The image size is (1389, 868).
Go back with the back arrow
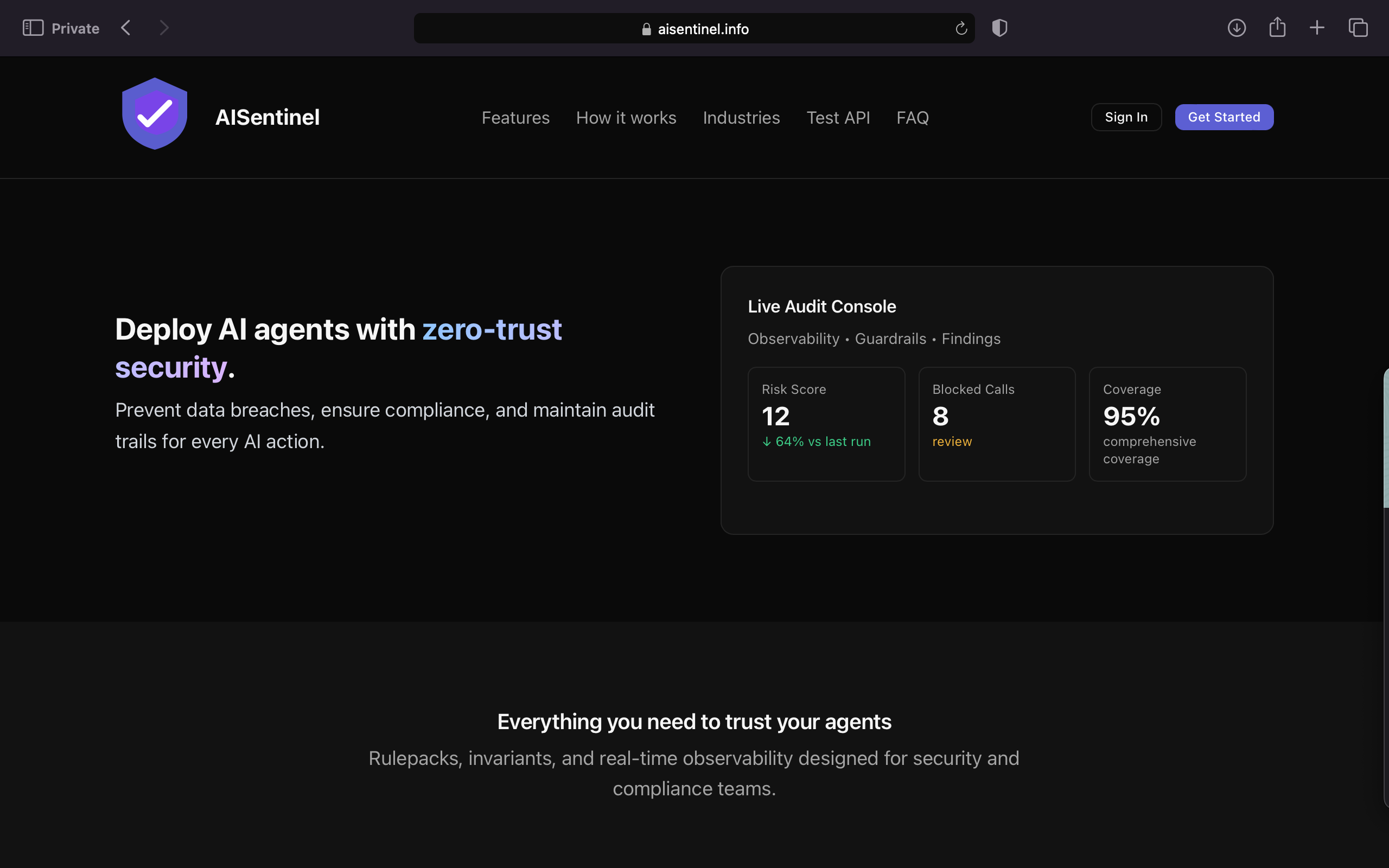pos(126,28)
